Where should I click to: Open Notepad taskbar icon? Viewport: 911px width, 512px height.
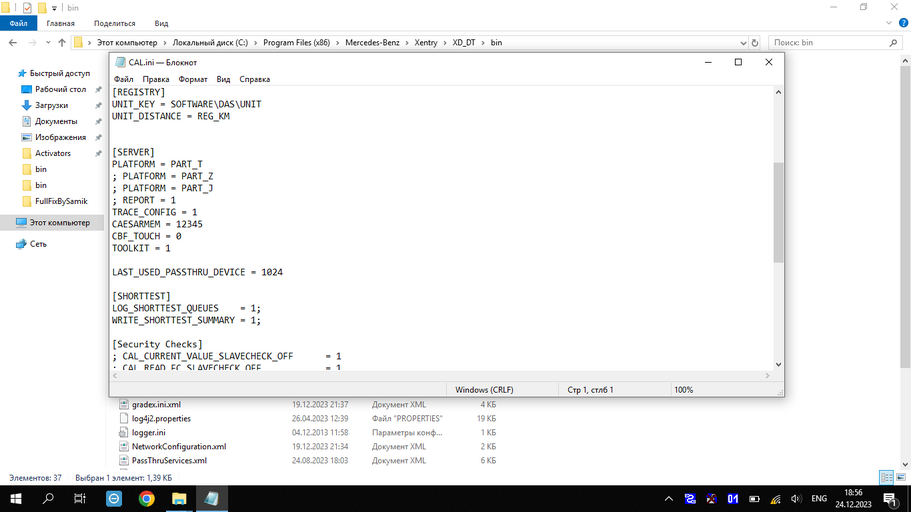pyautogui.click(x=211, y=499)
